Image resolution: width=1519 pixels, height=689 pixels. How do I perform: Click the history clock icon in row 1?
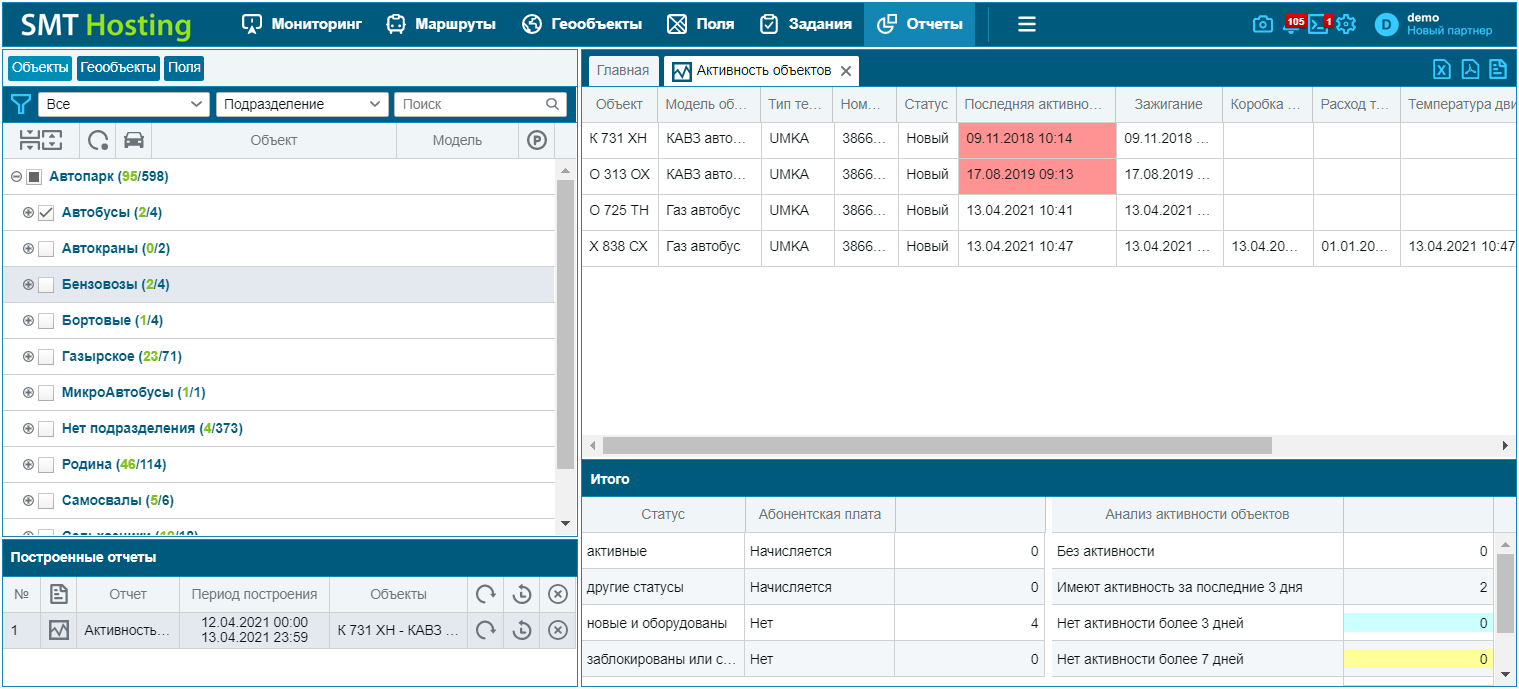click(x=522, y=630)
